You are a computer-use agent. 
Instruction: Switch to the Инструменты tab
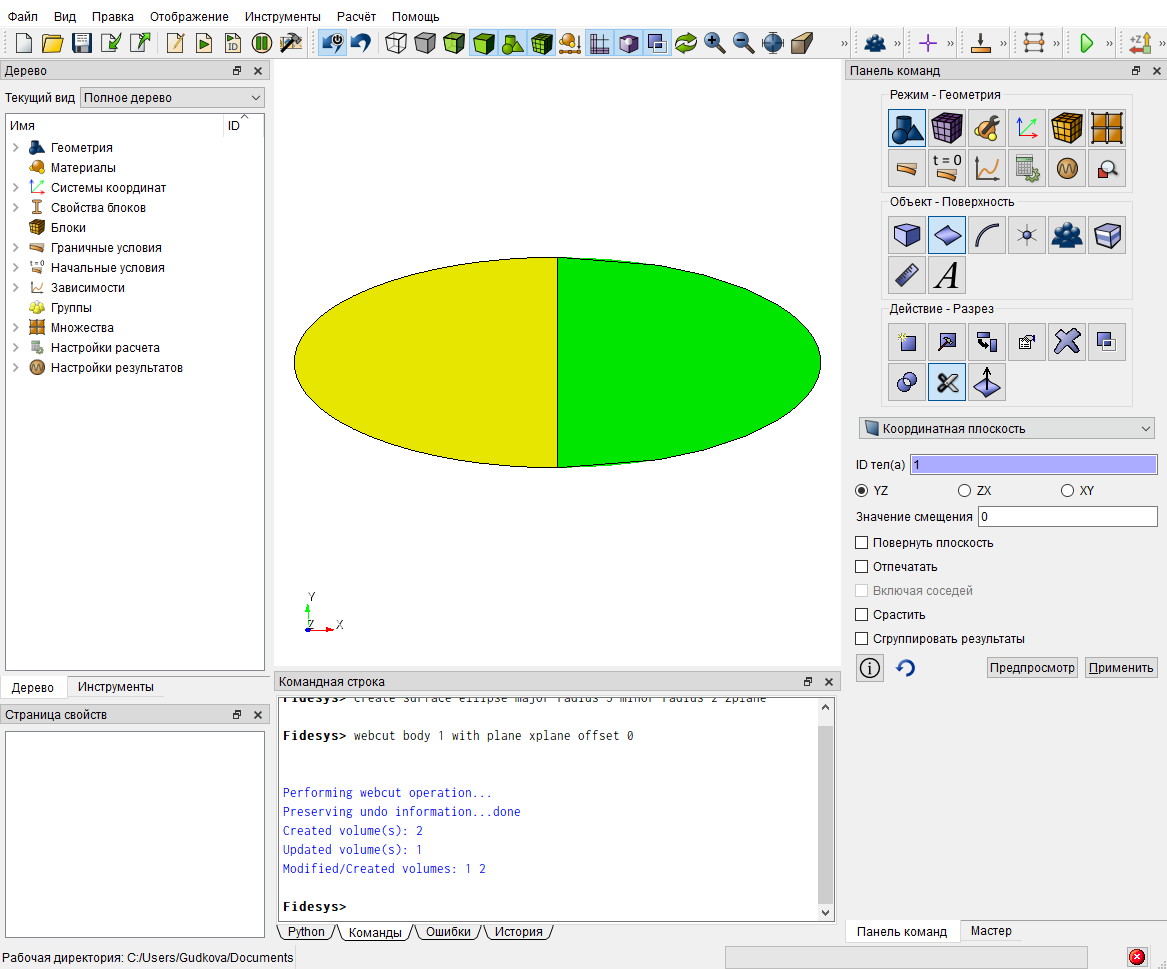(x=116, y=687)
